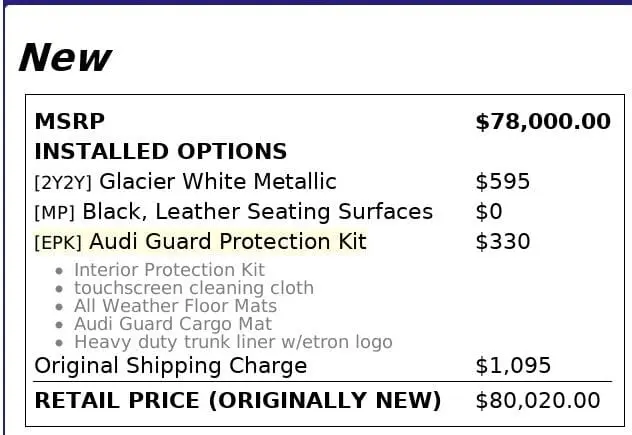Click the Audi Guard Cargo Mat item

[172, 324]
